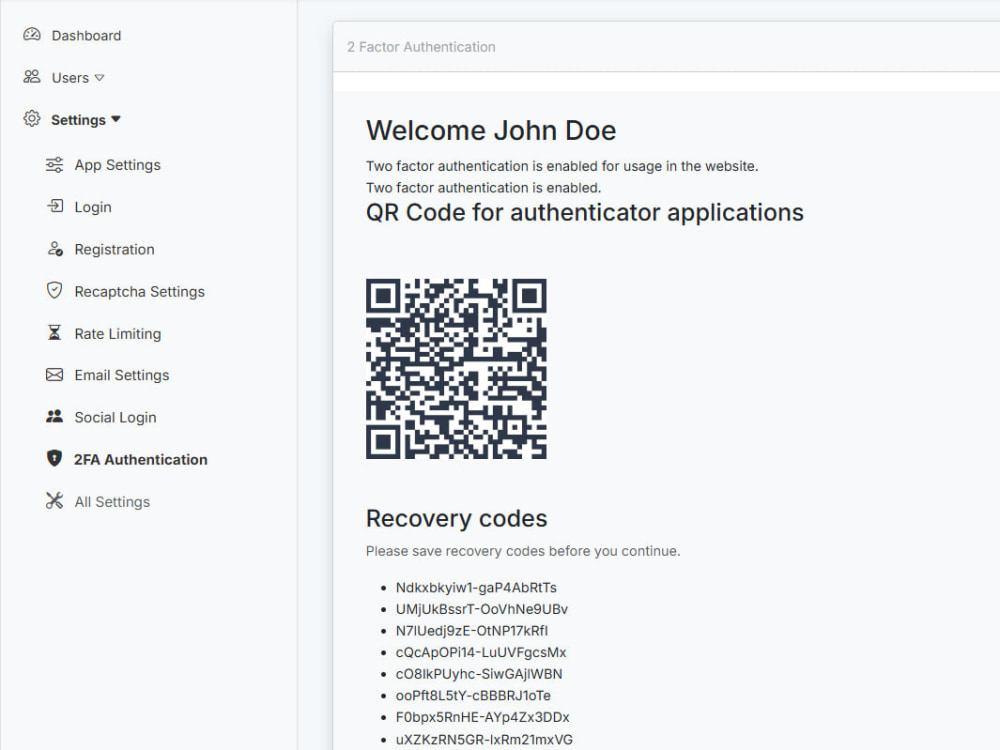Click the Rate Limiting hourglass icon
The image size is (1000, 750).
tap(55, 333)
